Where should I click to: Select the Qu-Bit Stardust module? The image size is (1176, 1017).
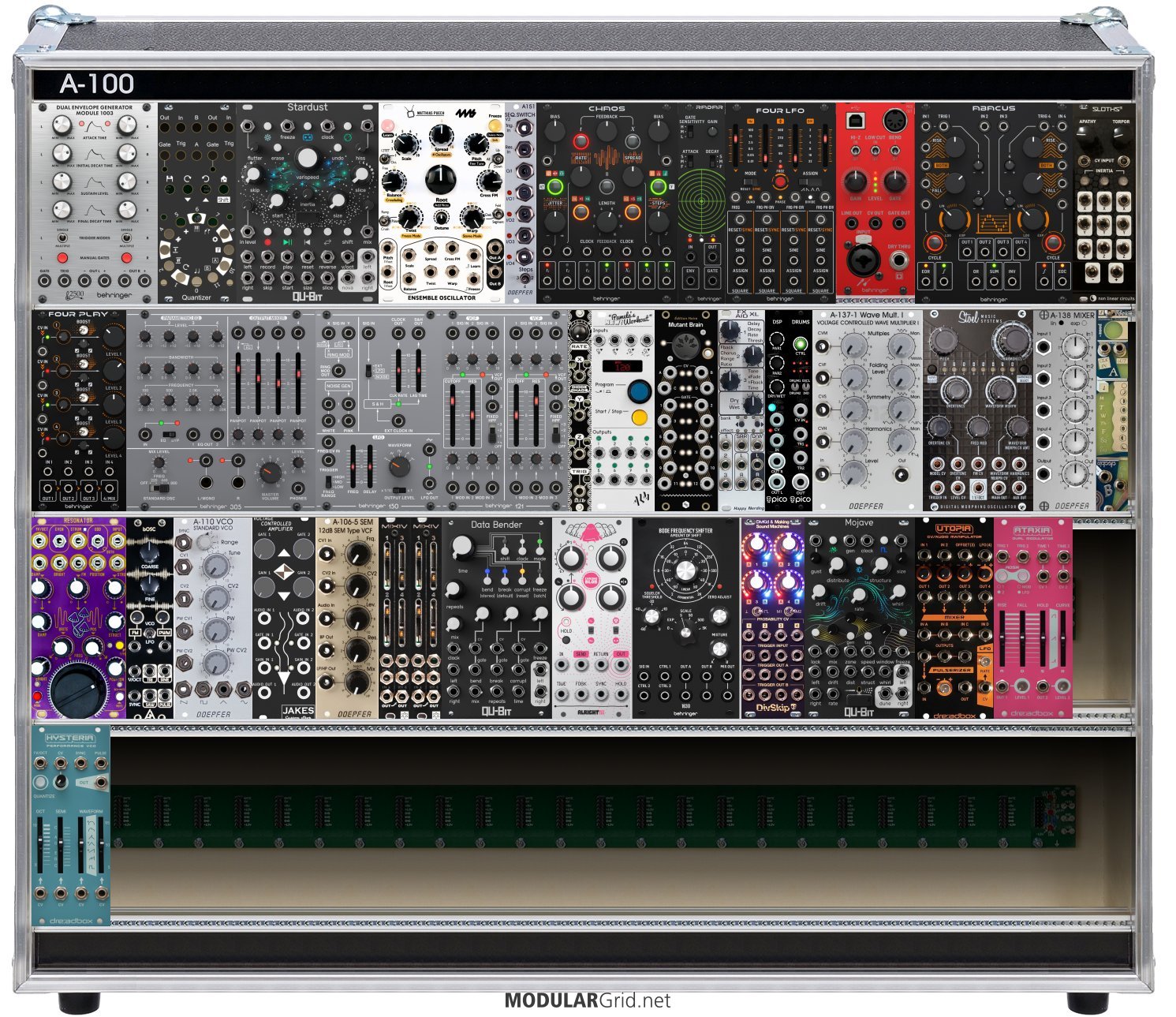pos(308,203)
